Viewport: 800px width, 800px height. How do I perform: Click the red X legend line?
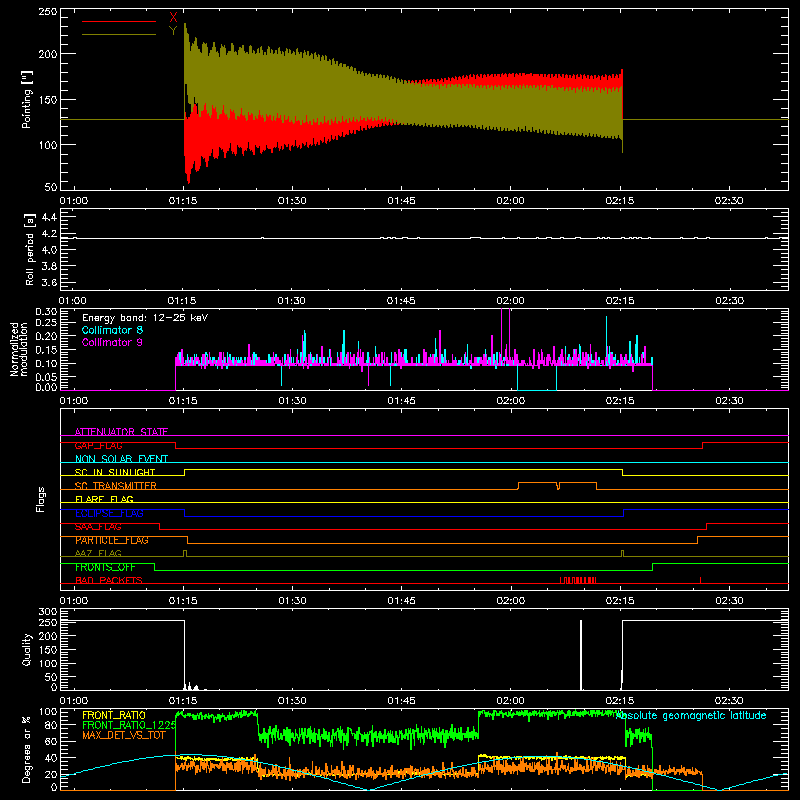[119, 21]
